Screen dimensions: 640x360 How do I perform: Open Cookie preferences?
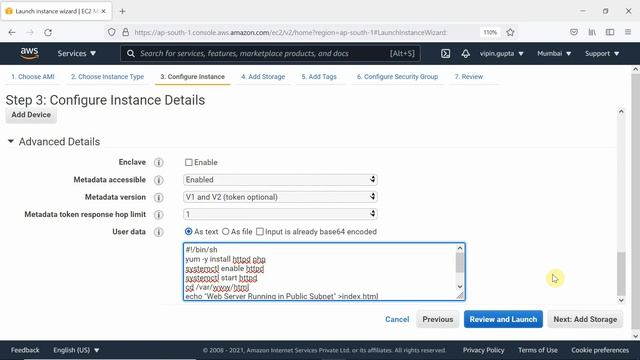coord(600,350)
